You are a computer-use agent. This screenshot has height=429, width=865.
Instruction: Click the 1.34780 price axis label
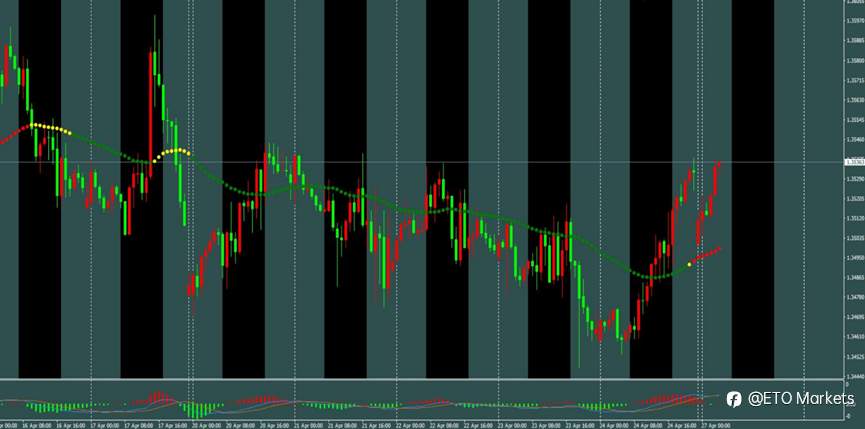855,297
